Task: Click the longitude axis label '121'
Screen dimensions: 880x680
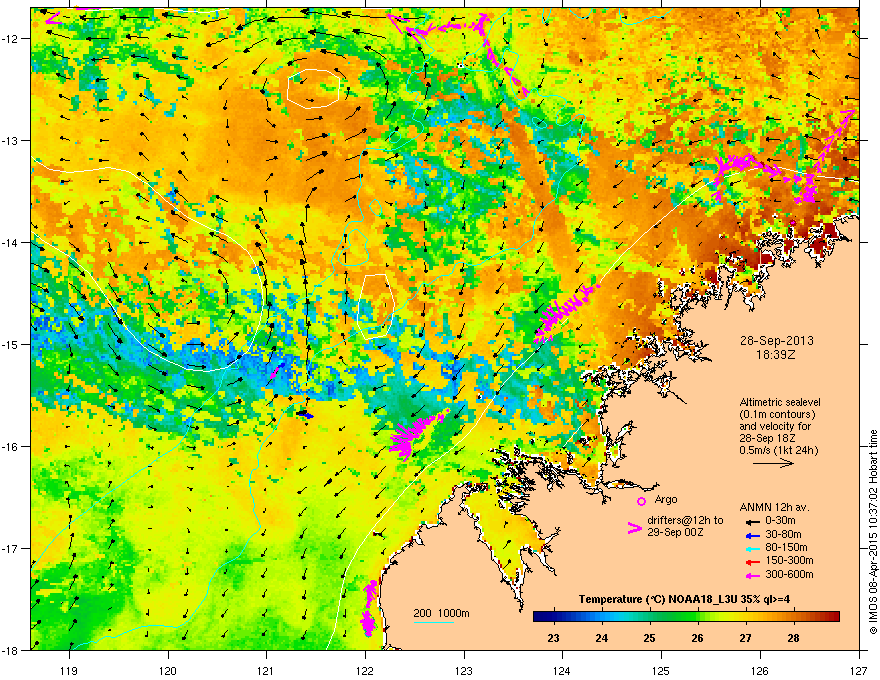Action: click(x=266, y=670)
